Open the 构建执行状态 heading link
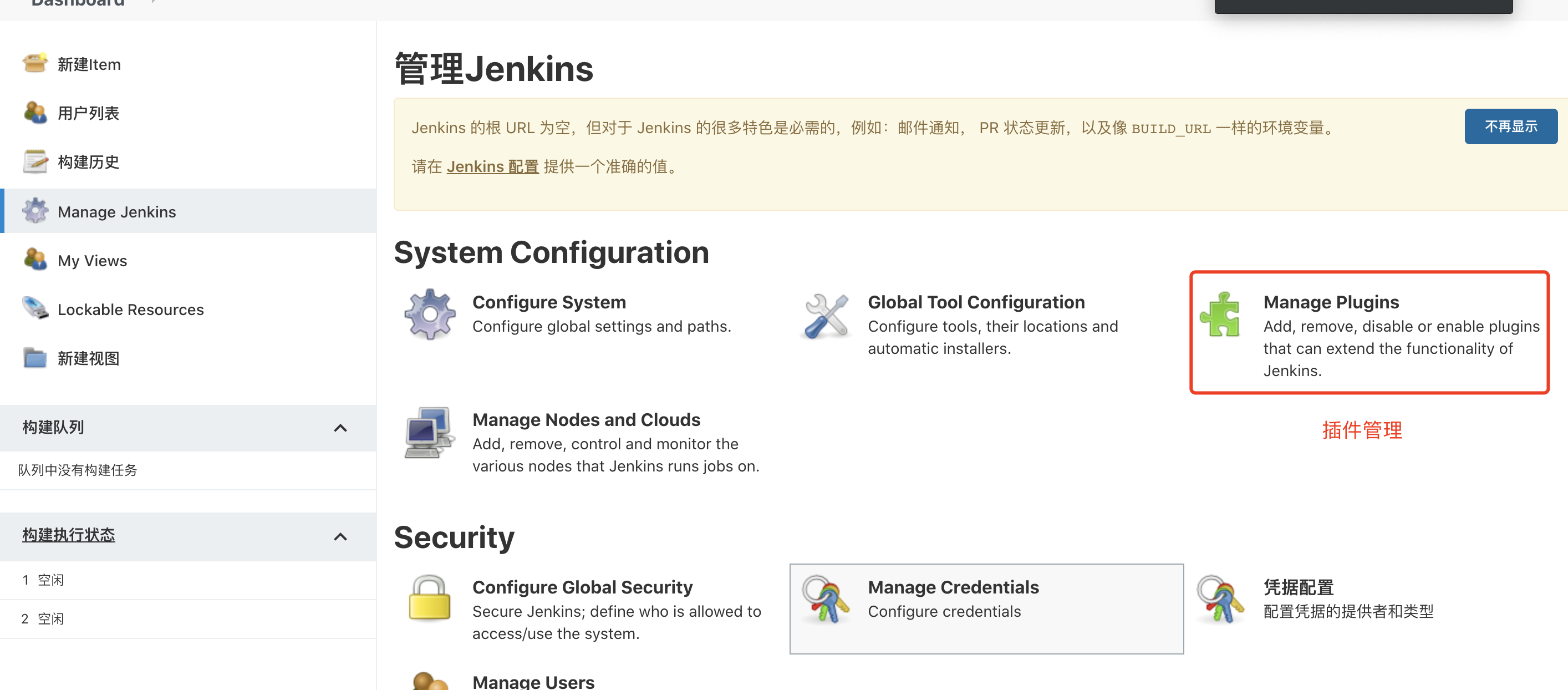Screen dimensions: 1568x690 pos(69,535)
